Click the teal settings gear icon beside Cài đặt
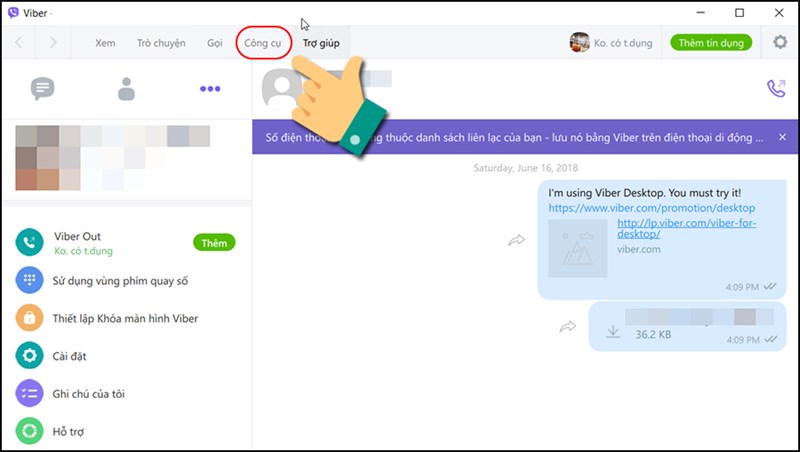Screen dimensions: 800x452 pos(30,356)
